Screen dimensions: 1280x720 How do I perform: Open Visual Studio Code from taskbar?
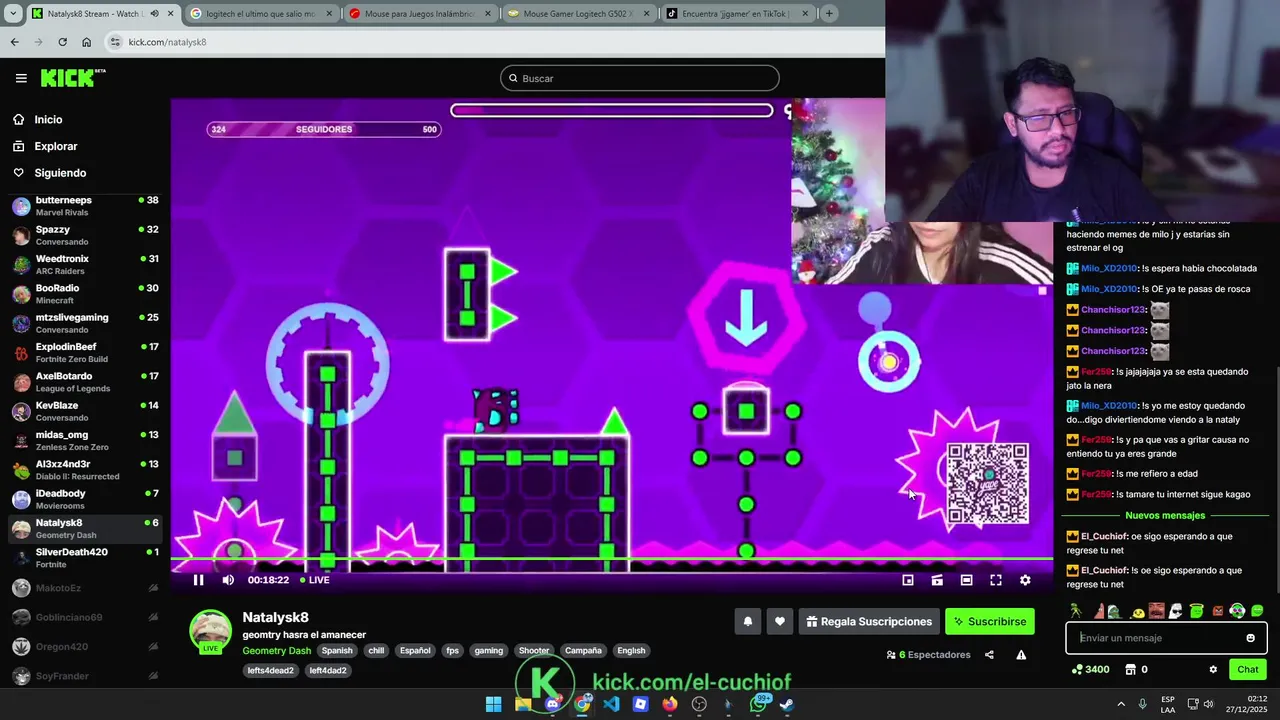[611, 704]
